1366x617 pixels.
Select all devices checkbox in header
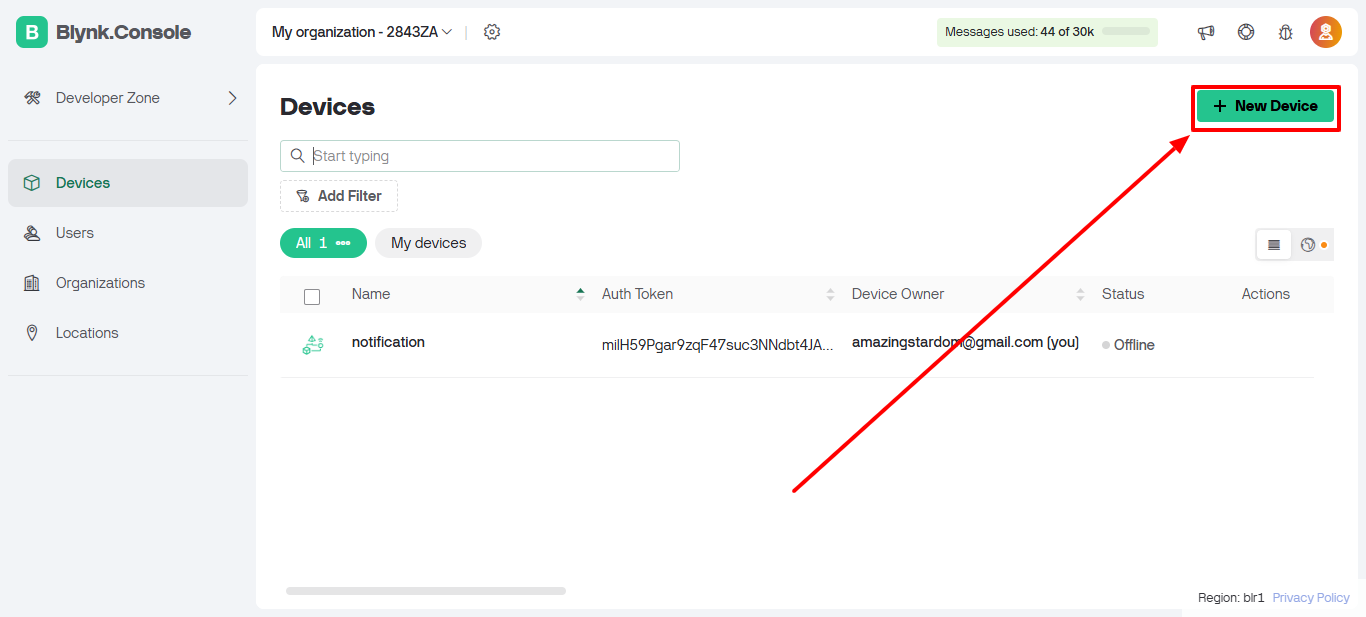tap(312, 297)
